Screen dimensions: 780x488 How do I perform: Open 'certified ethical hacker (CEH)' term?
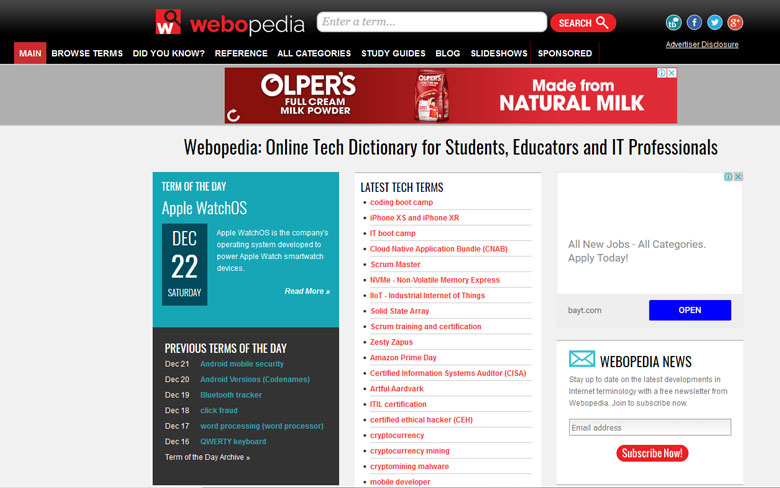(x=421, y=420)
